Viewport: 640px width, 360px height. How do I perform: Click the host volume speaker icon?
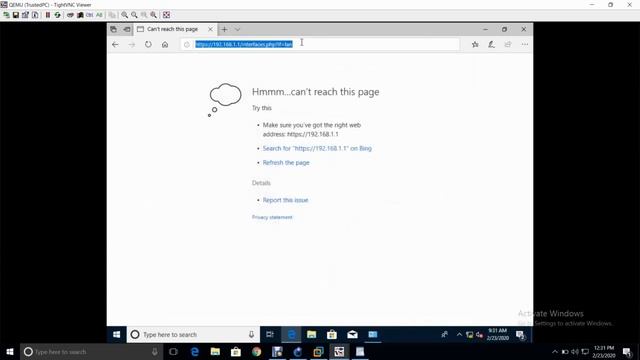(575, 352)
